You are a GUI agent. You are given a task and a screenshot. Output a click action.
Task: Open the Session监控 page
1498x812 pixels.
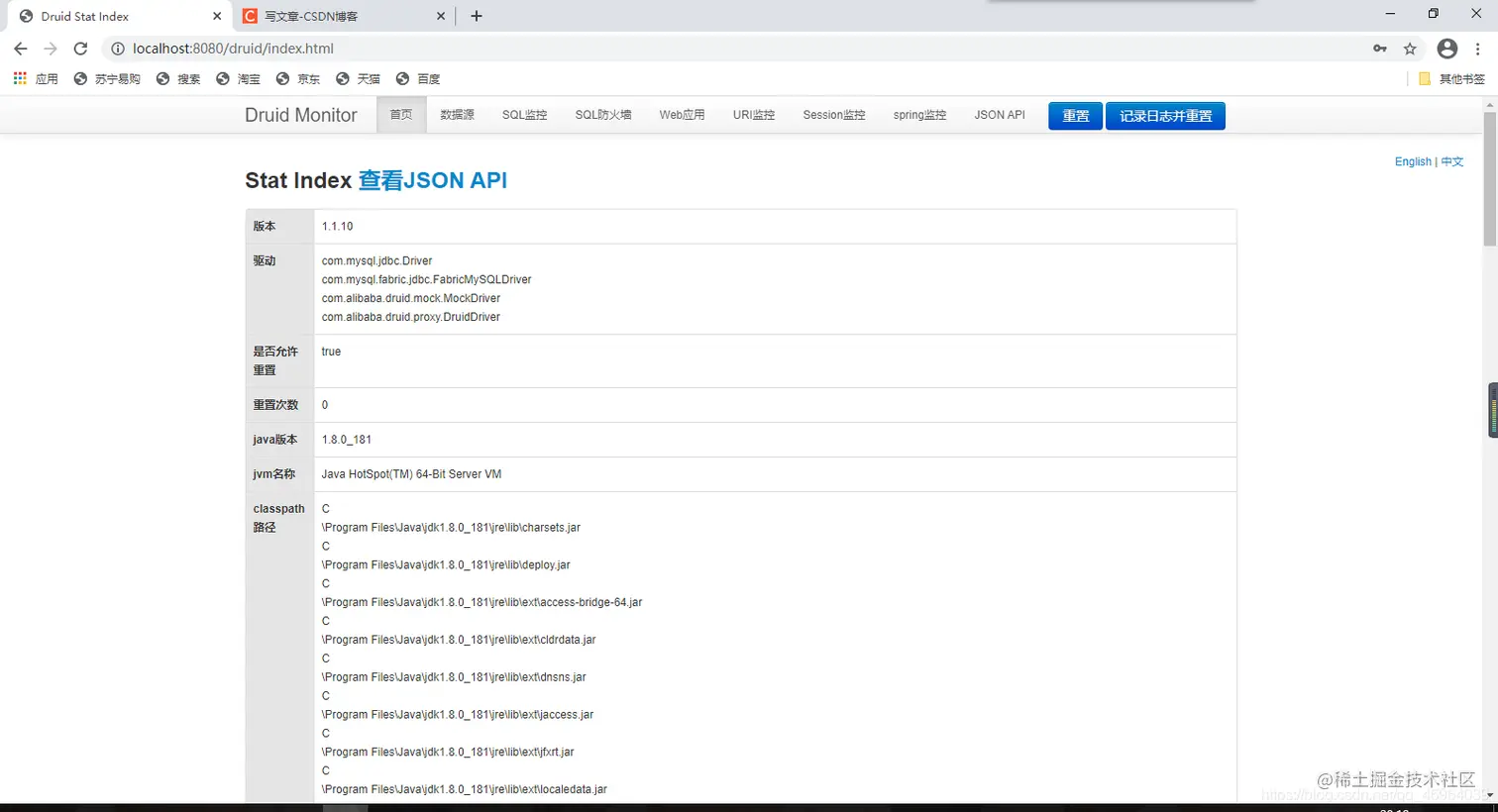tap(834, 115)
